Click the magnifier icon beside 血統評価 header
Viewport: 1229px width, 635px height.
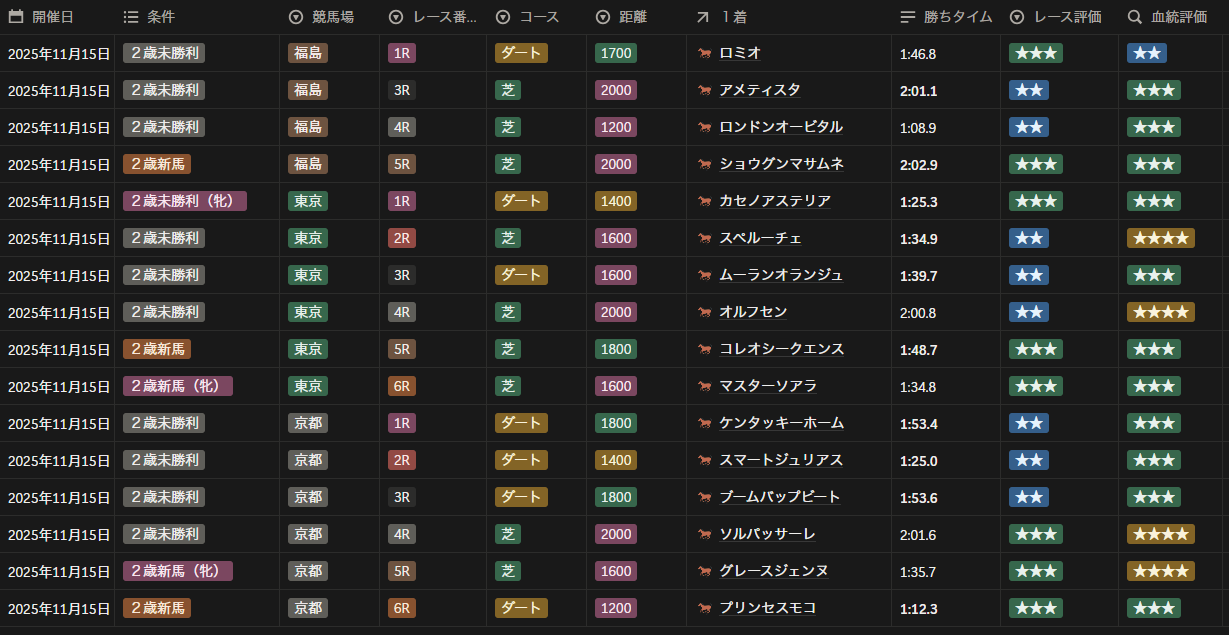[x=1135, y=17]
